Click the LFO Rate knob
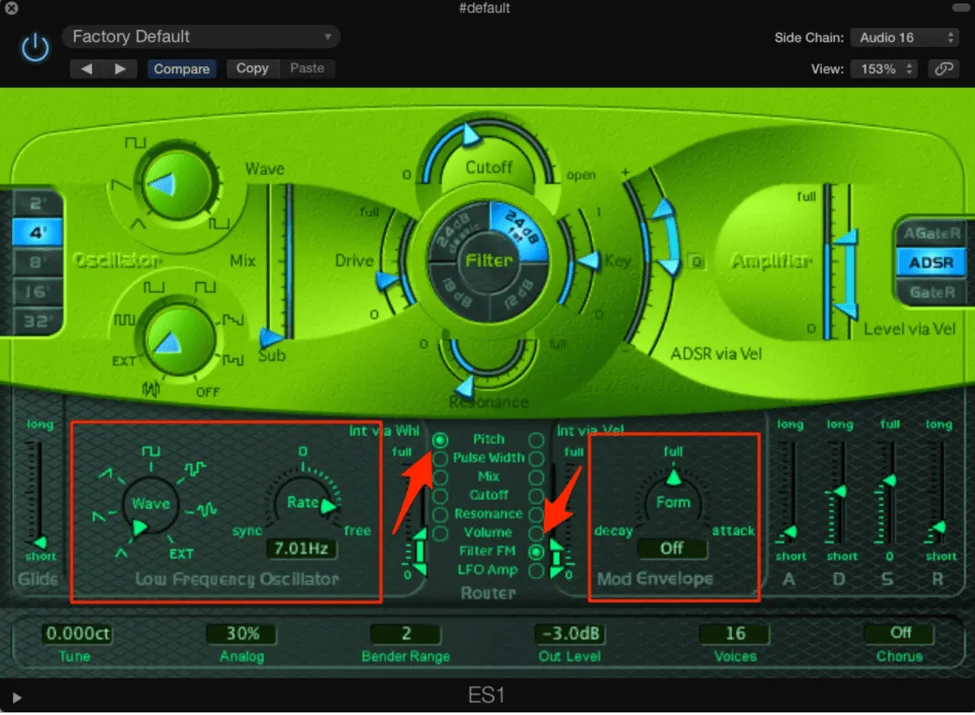The width and height of the screenshot is (975, 715). pyautogui.click(x=303, y=502)
